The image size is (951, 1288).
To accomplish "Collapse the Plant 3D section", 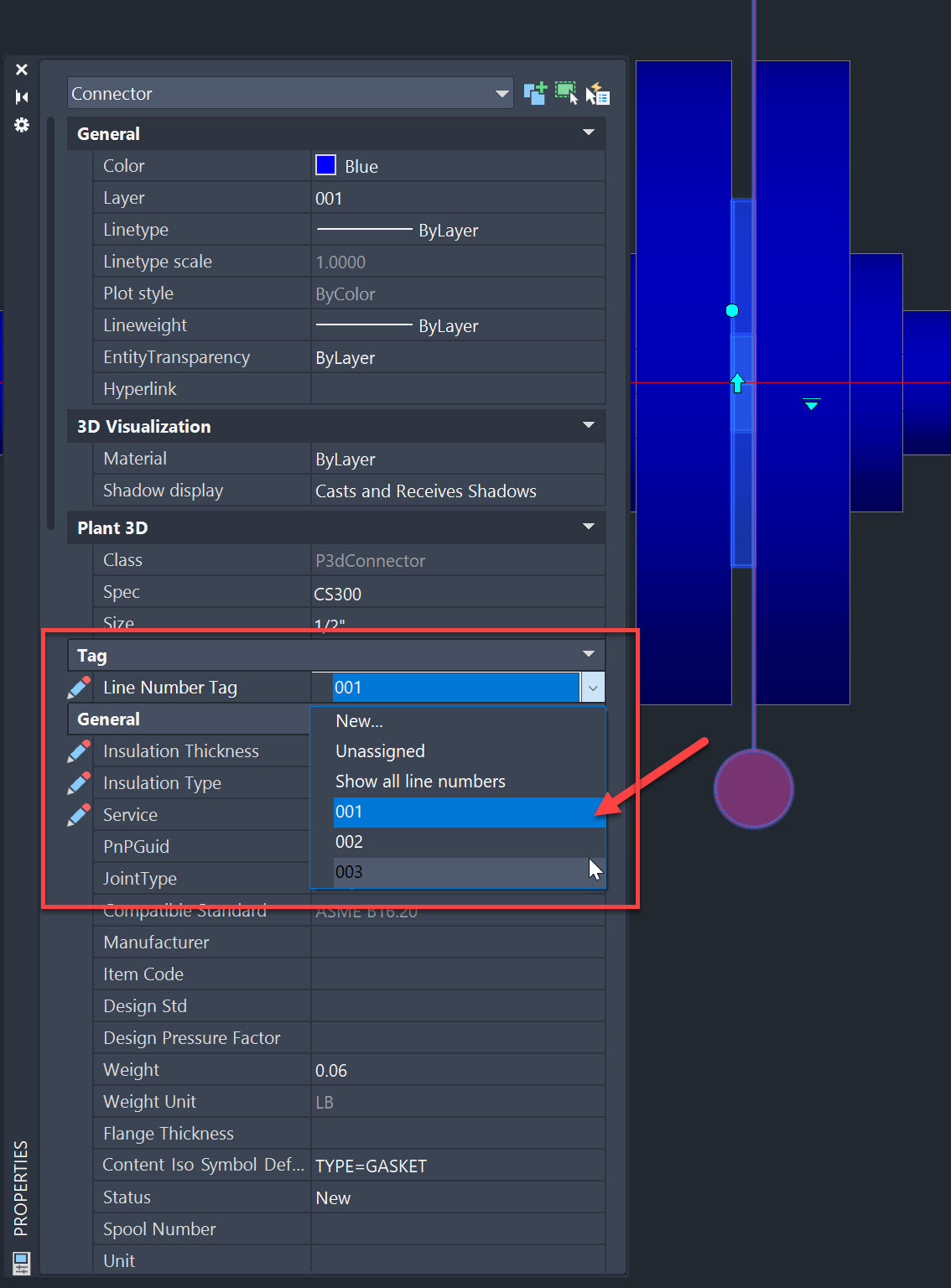I will point(588,527).
